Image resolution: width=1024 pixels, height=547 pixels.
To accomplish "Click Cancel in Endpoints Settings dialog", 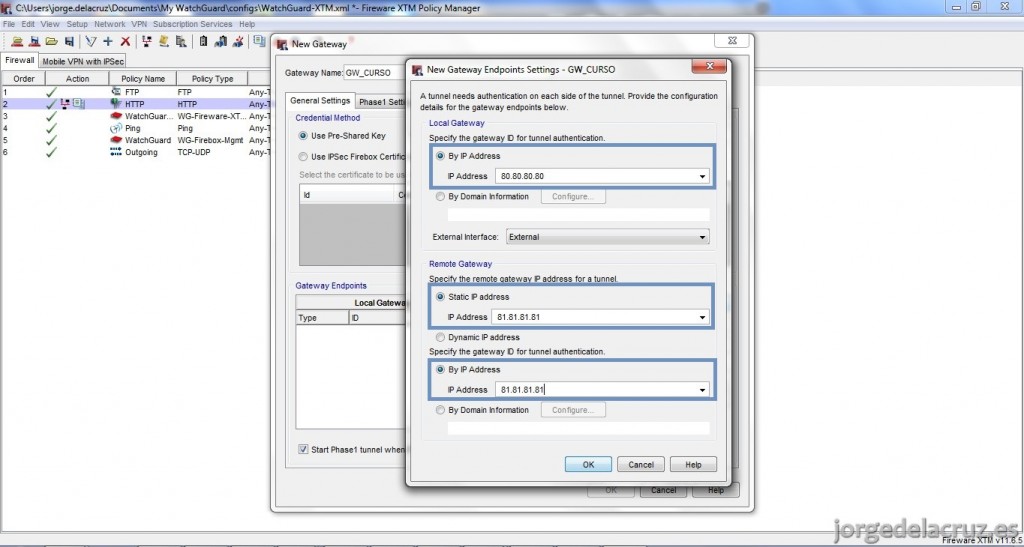I will [641, 465].
